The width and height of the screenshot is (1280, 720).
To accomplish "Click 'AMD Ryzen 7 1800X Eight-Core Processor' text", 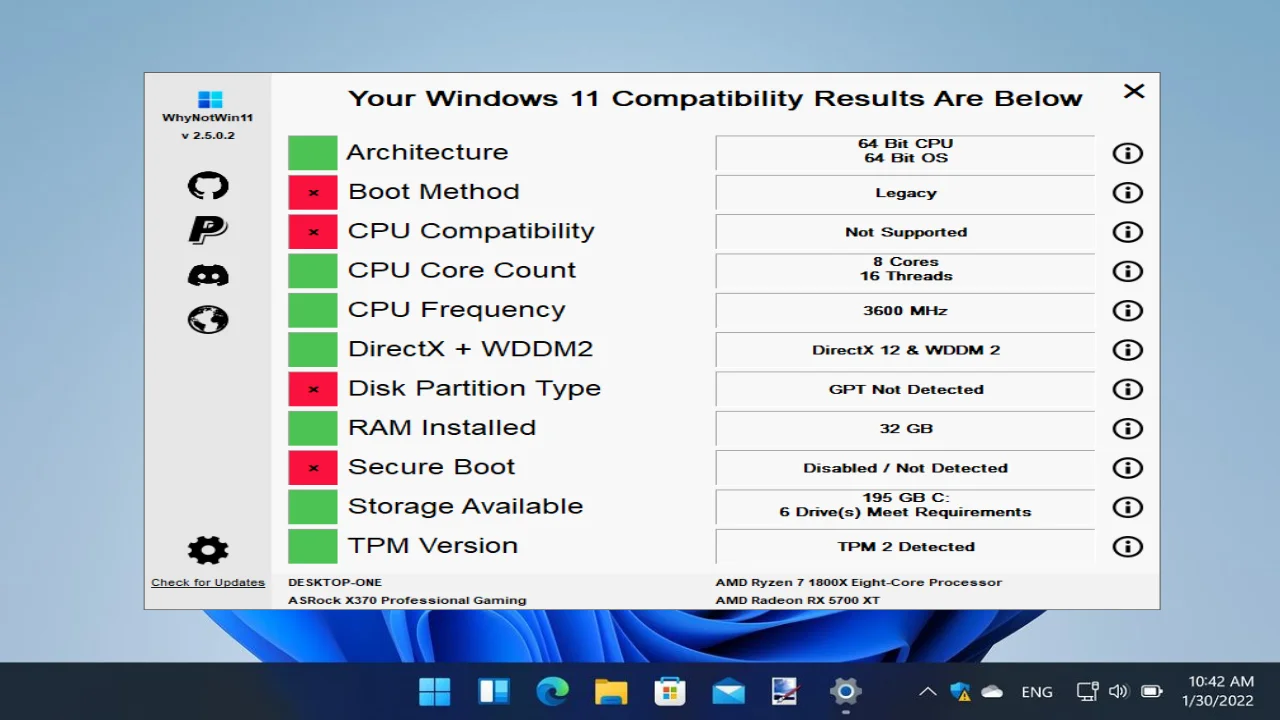I will point(859,582).
